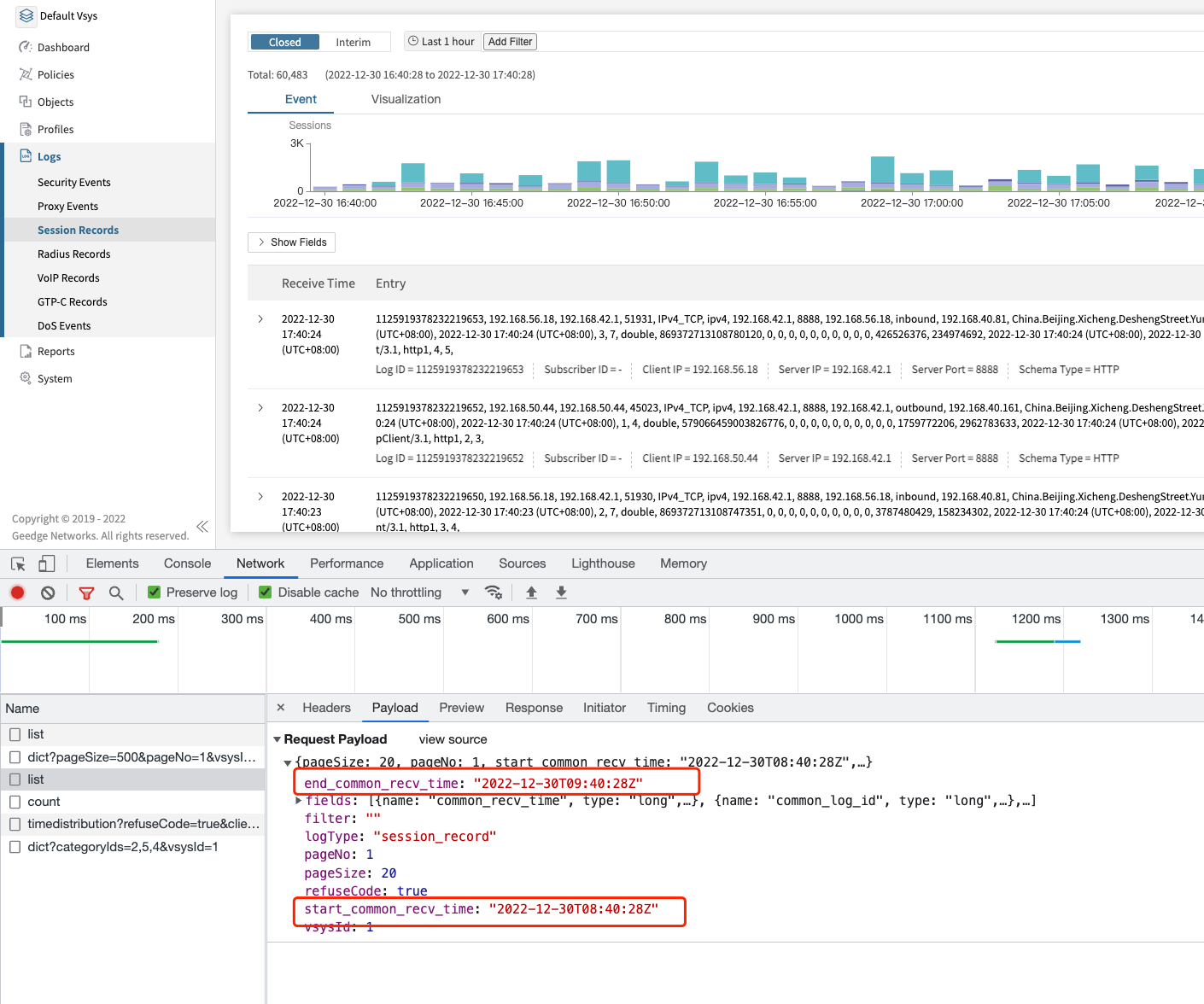This screenshot has width=1204, height=1004.
Task: Click the export HAR download icon
Action: 561,592
